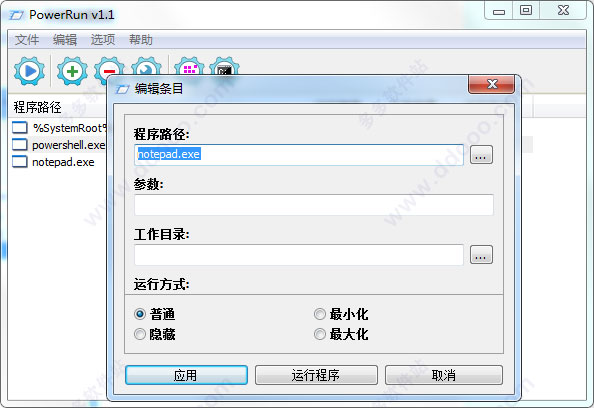Launch the Command Prompt gear icon
Screen dimensions: 594x408
224,66
